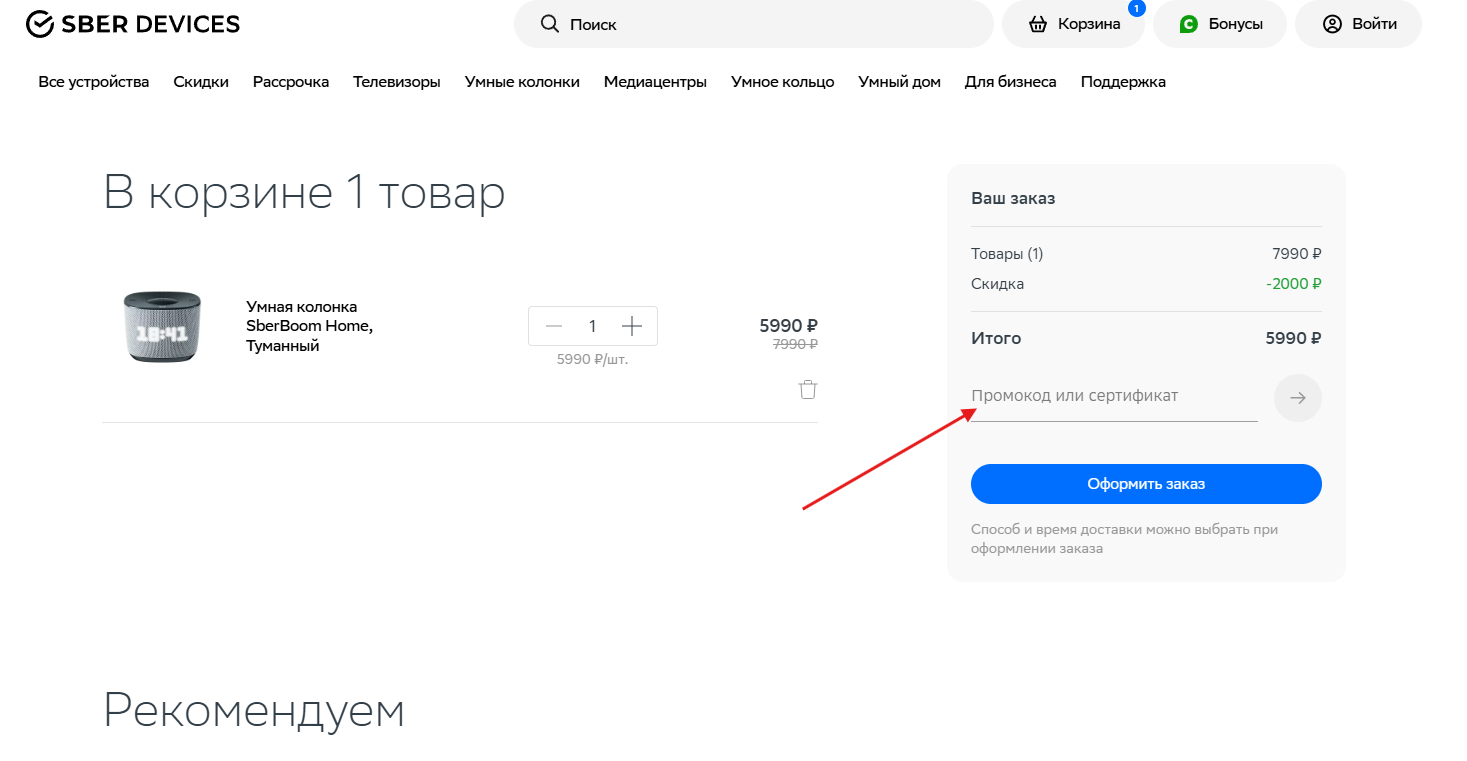1467x761 pixels.
Task: Click the Рекомендуем heading
Action: click(x=254, y=710)
